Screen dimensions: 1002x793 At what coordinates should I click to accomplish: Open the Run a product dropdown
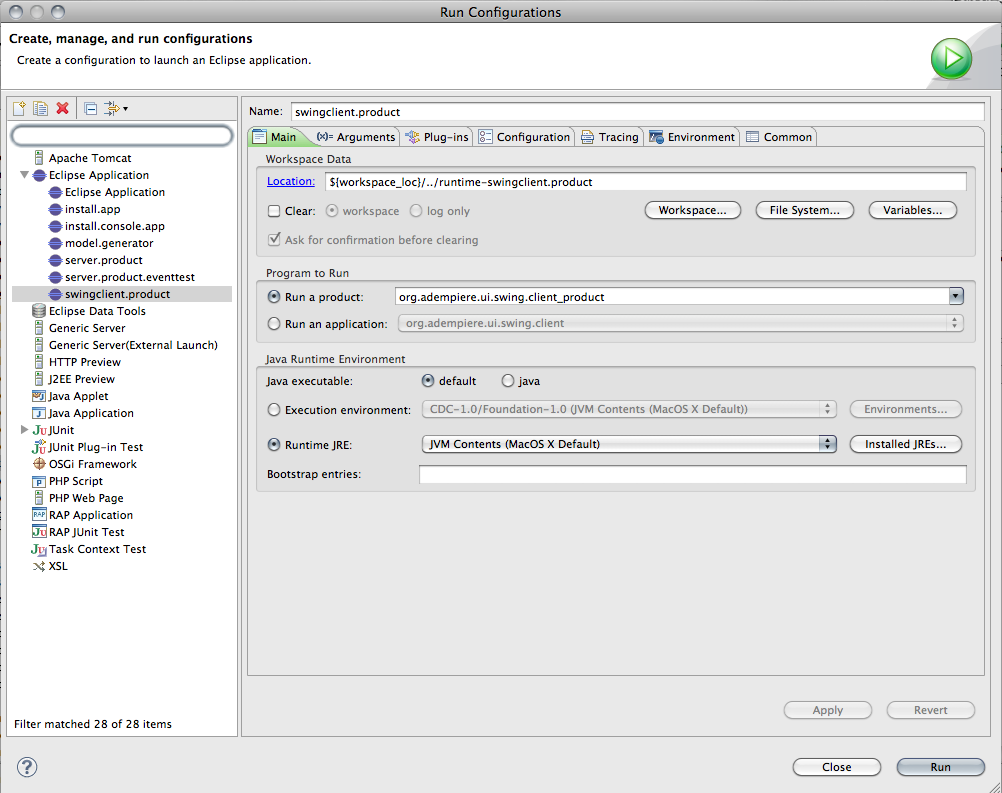point(956,296)
